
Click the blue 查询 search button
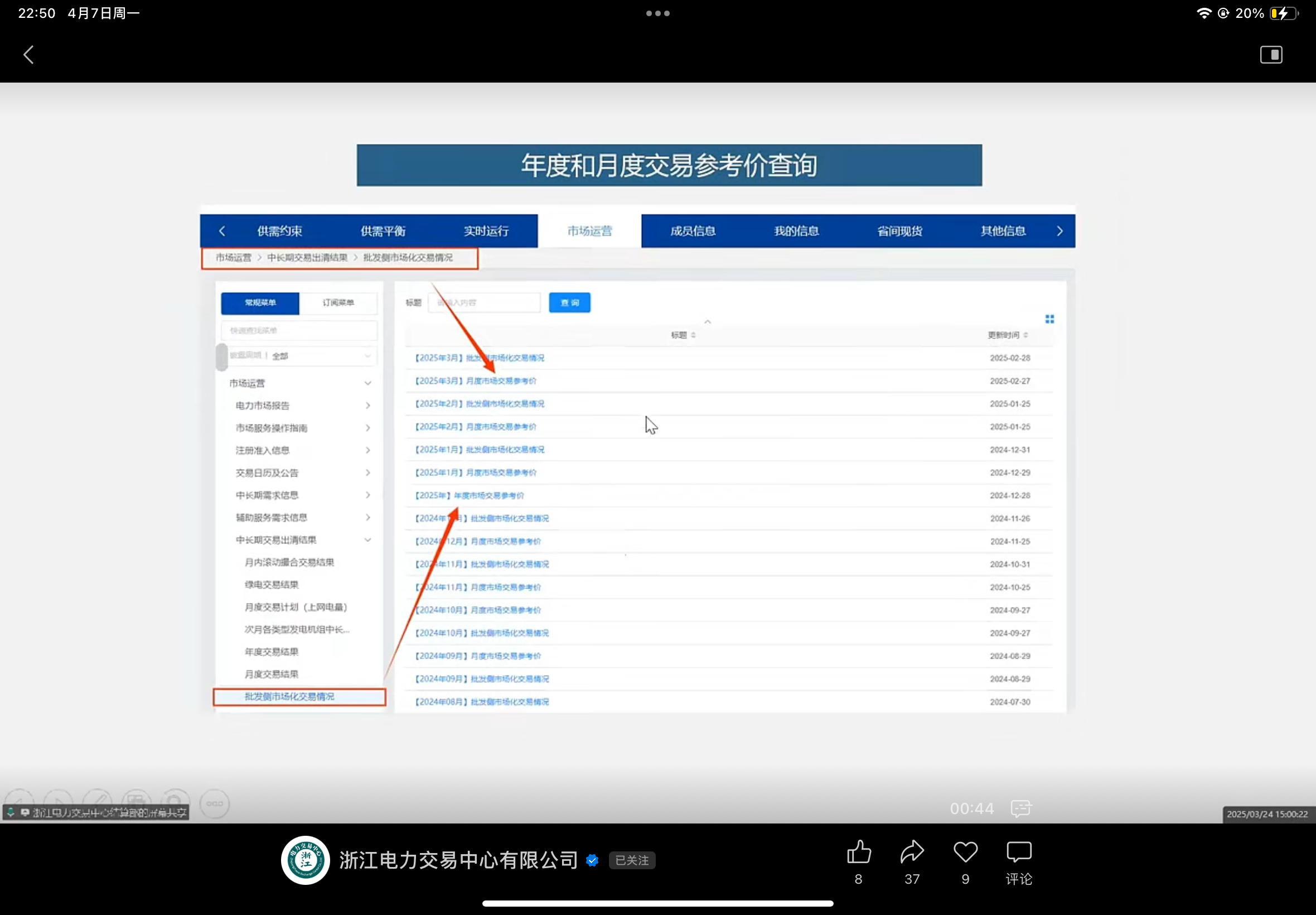569,303
